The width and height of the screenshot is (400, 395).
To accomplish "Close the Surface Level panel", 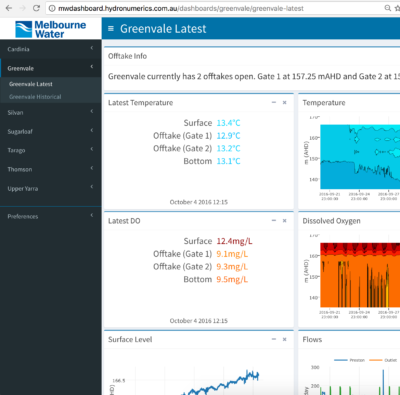I will (284, 339).
